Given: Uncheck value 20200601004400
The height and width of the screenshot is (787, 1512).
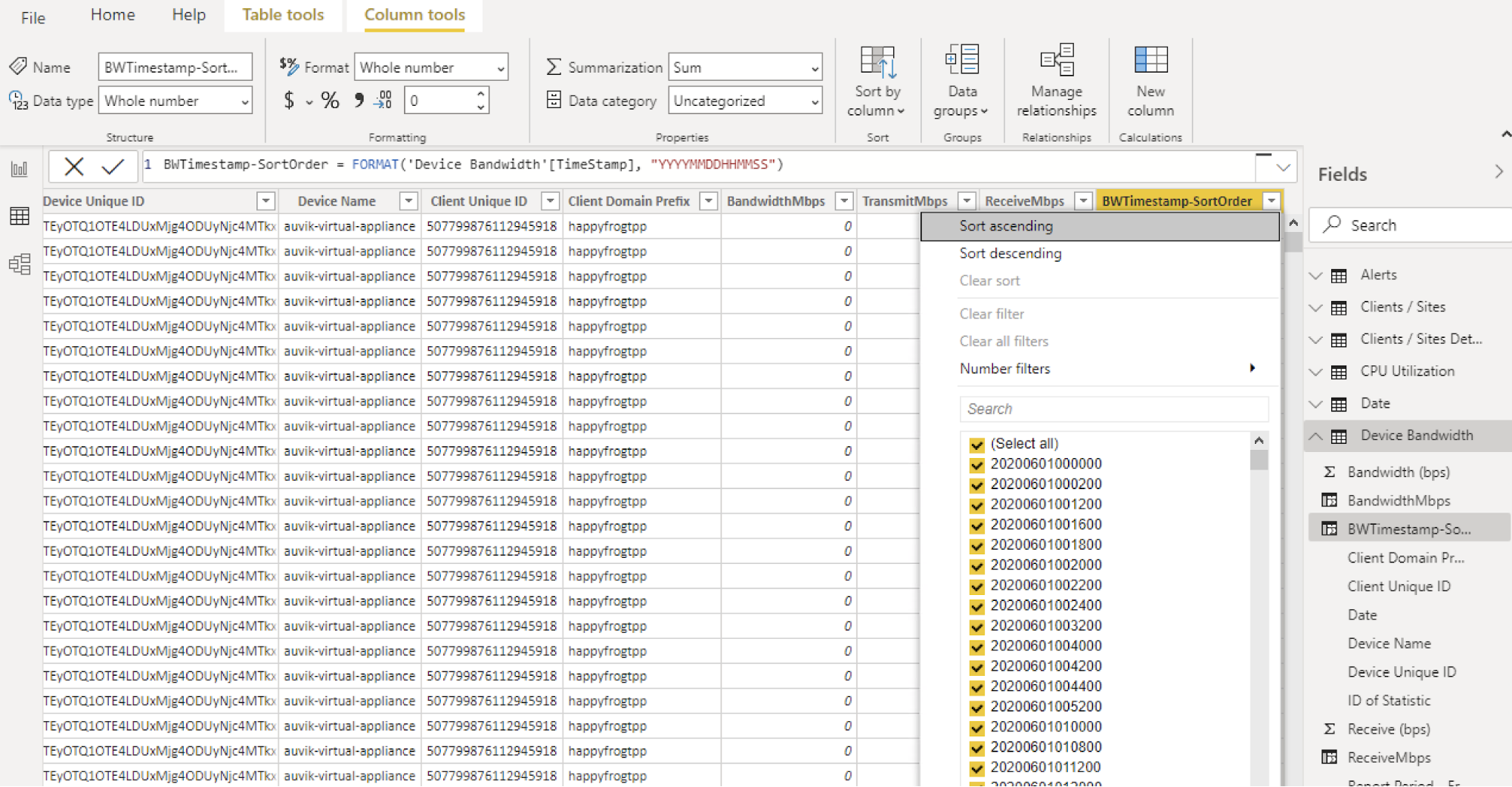Looking at the screenshot, I should pos(976,687).
